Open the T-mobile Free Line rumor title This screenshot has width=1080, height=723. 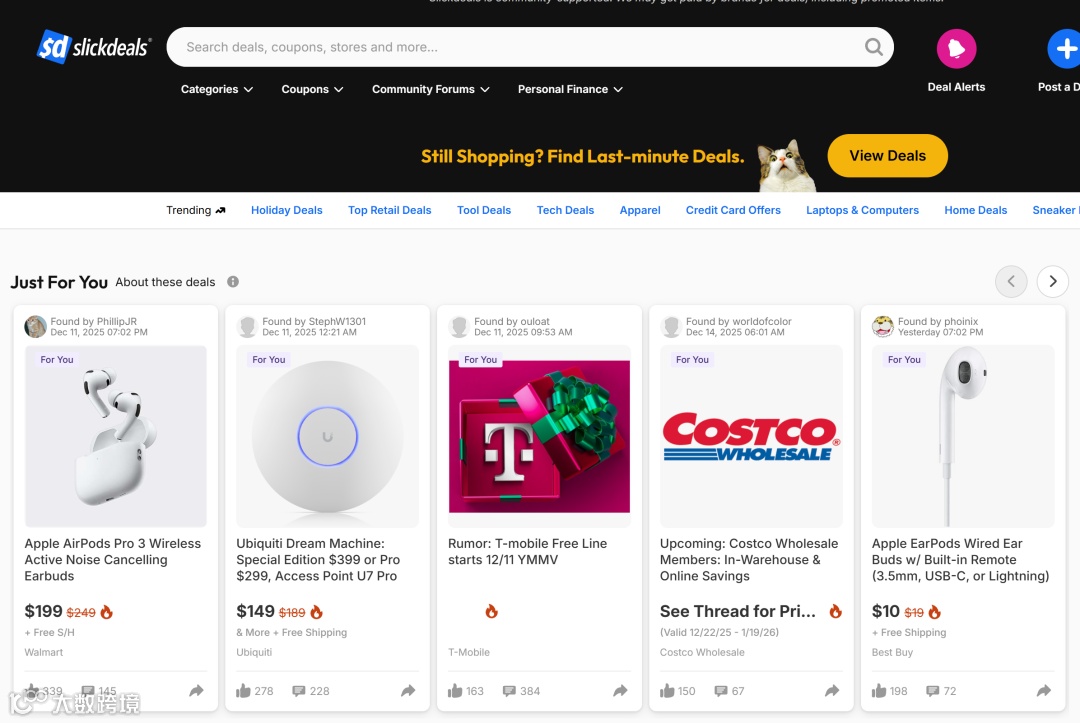tap(528, 552)
